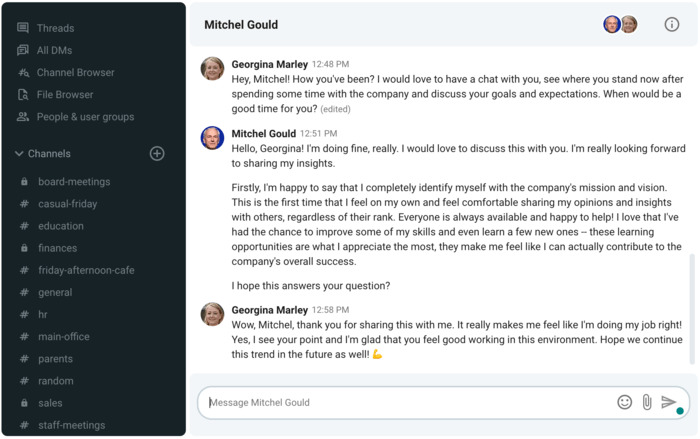Open the Threads icon in sidebar

pyautogui.click(x=23, y=28)
